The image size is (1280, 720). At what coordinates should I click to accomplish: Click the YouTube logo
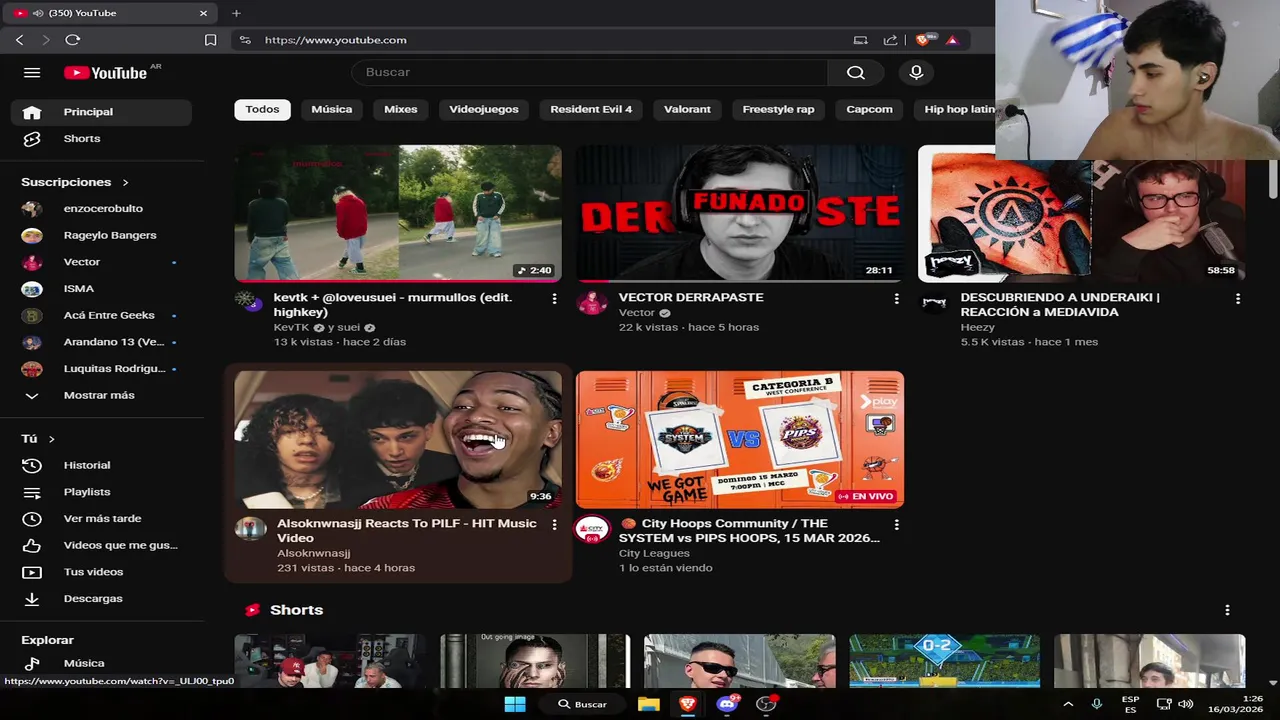[106, 72]
